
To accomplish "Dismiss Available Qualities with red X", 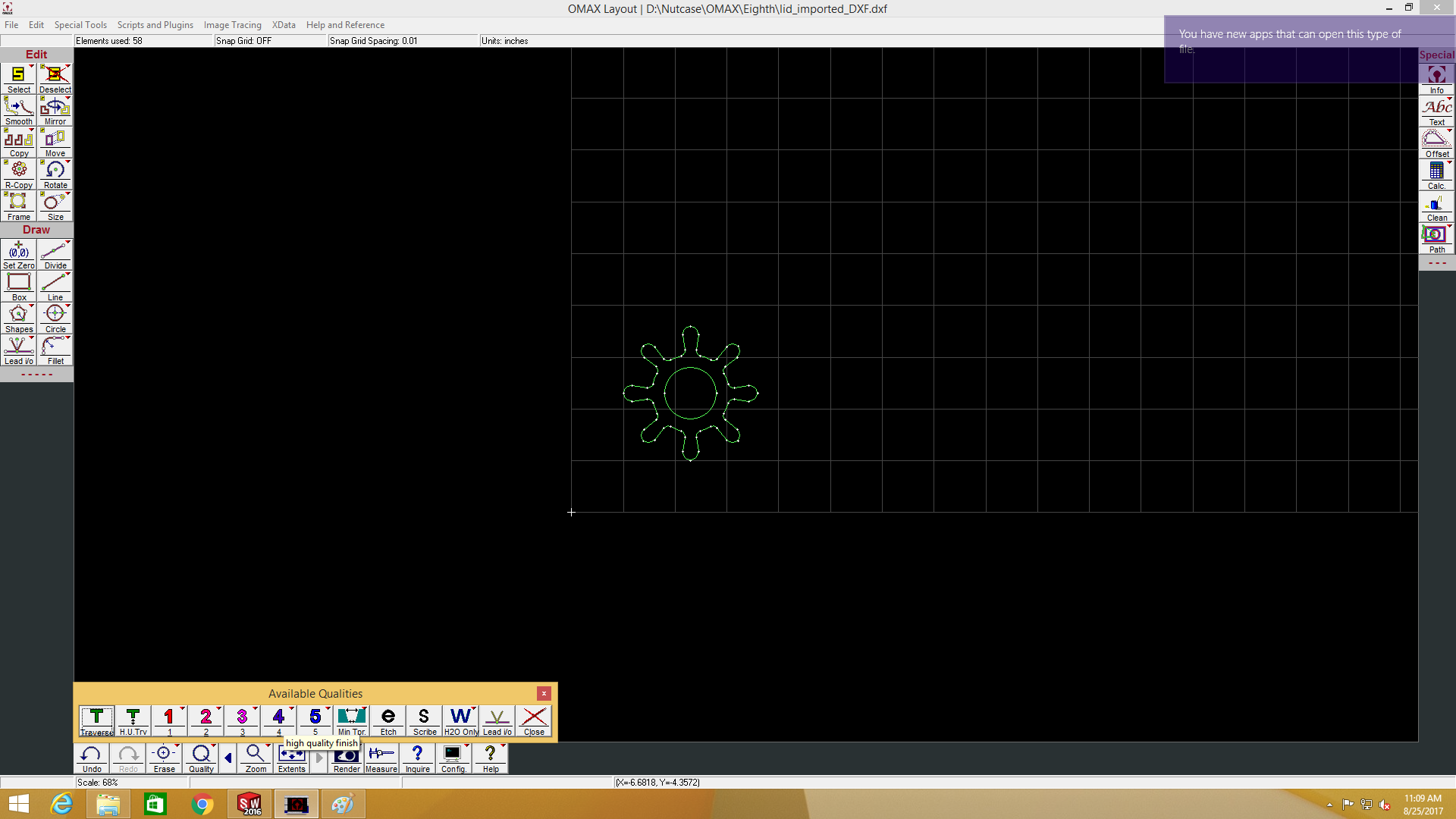I will (x=544, y=693).
